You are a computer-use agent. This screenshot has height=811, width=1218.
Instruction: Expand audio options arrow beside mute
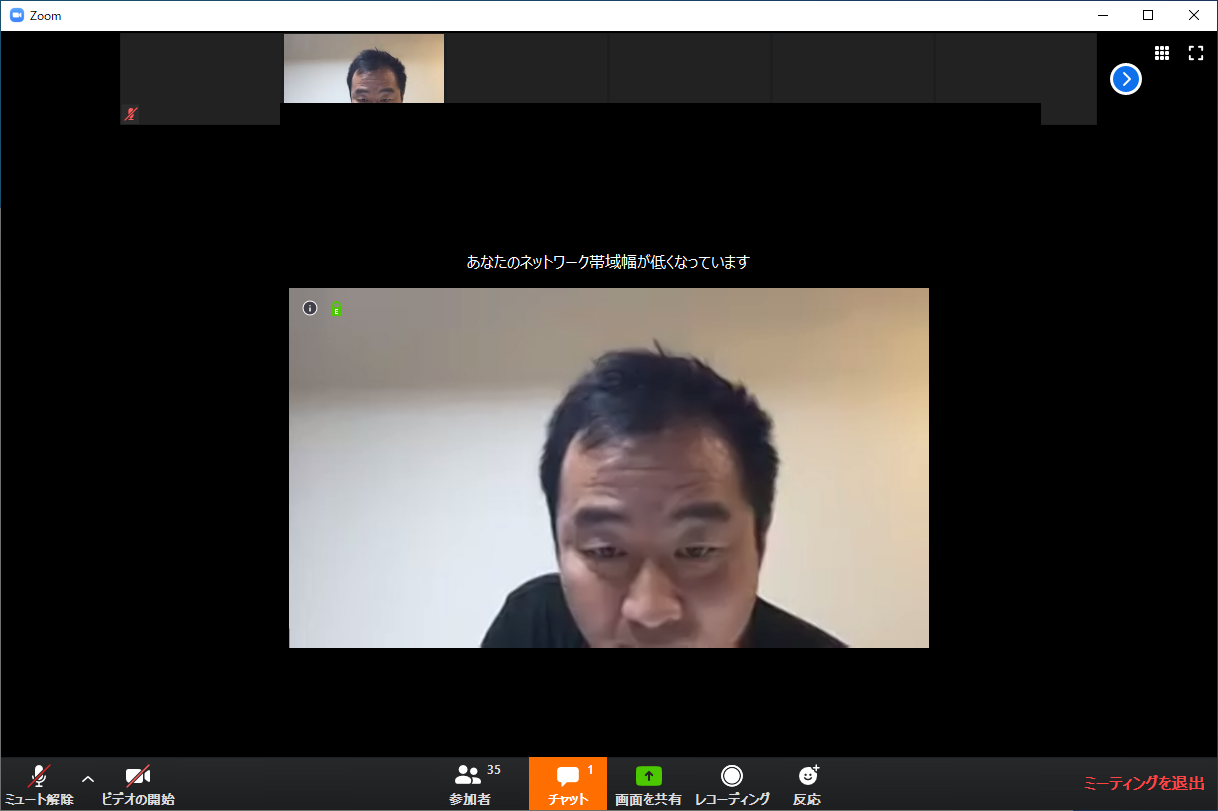[x=88, y=779]
